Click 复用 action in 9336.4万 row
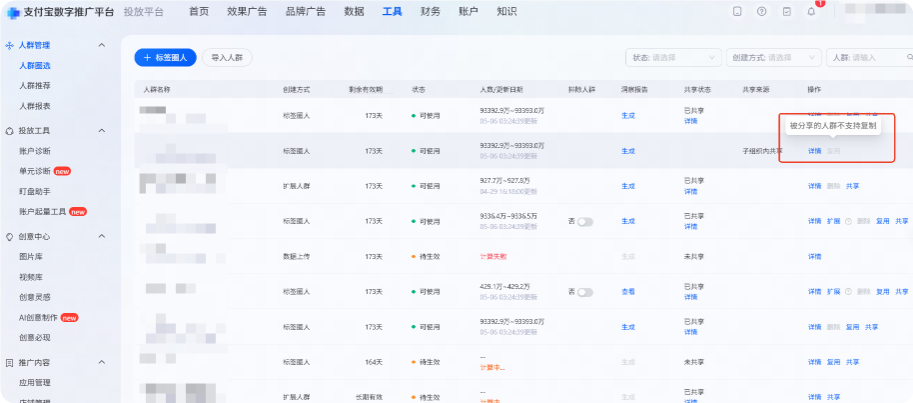This screenshot has width=913, height=403. point(883,221)
